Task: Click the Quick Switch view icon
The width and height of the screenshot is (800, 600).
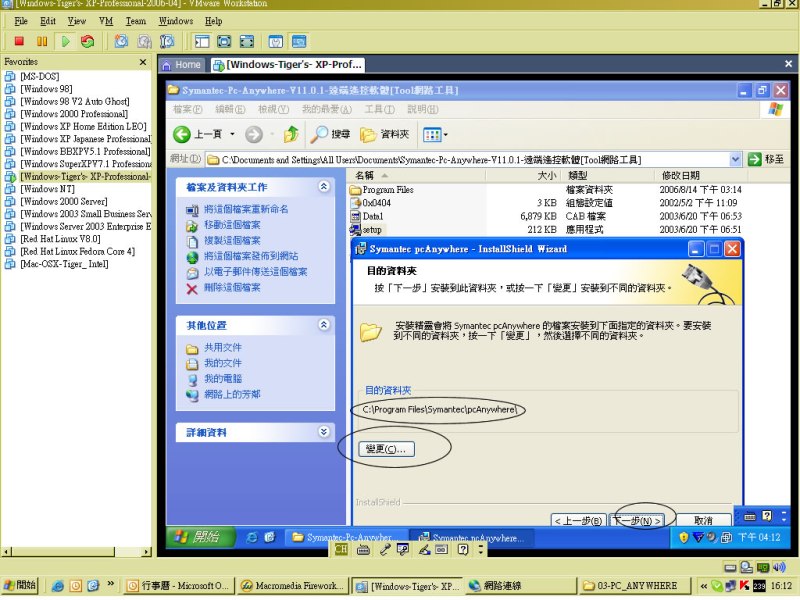Action: click(x=247, y=41)
